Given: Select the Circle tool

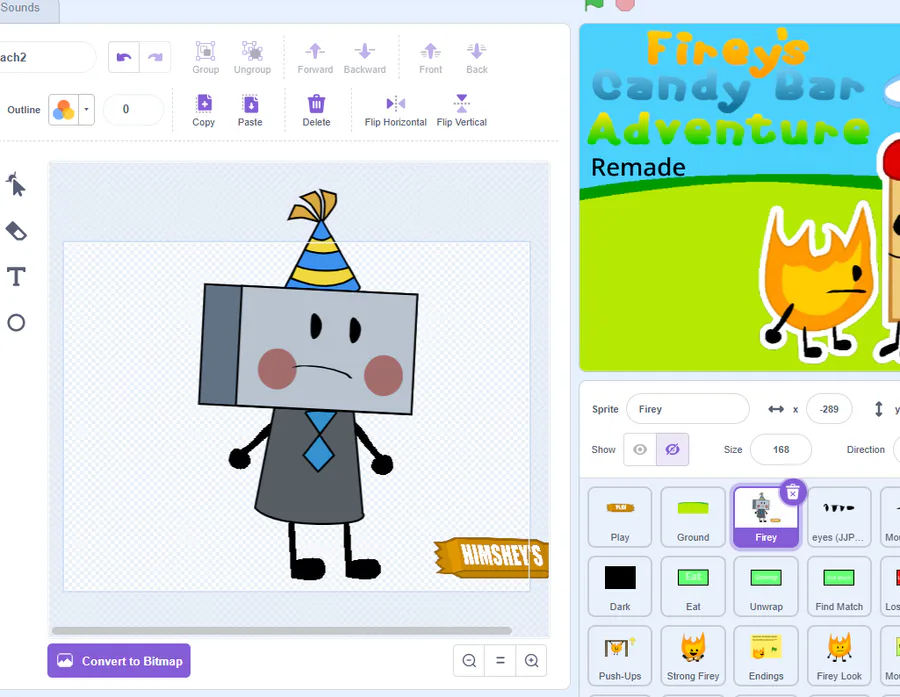Looking at the screenshot, I should pos(16,323).
